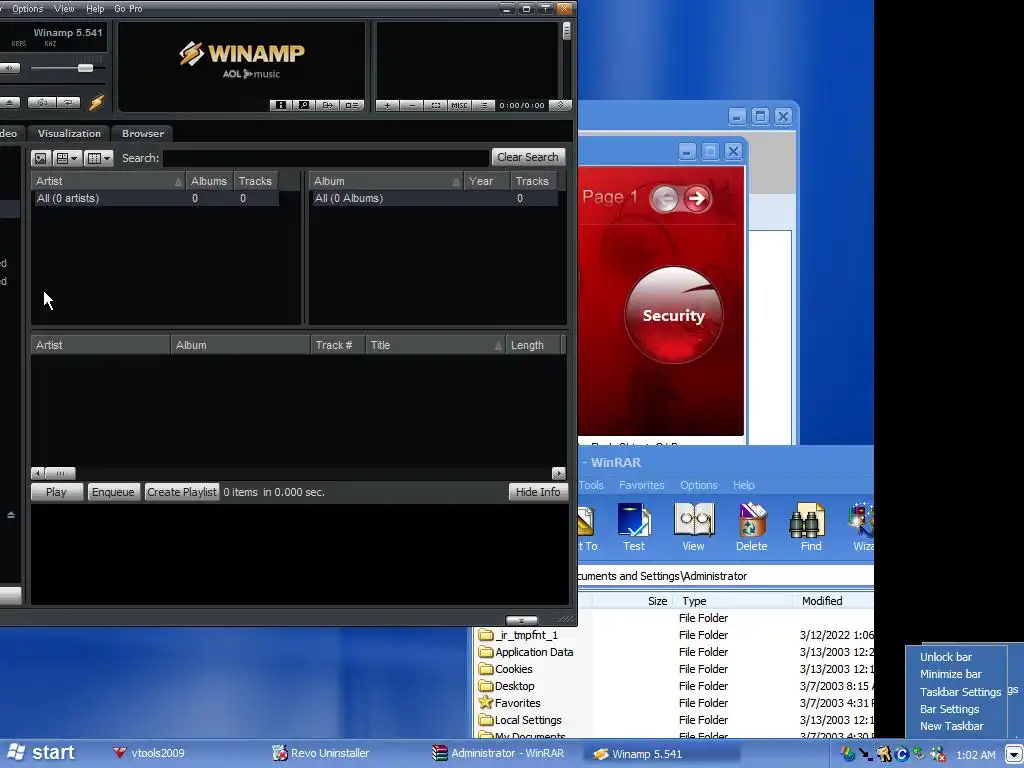Click the playlist expand arrows icon
1024x768 pixels.
coord(560,105)
